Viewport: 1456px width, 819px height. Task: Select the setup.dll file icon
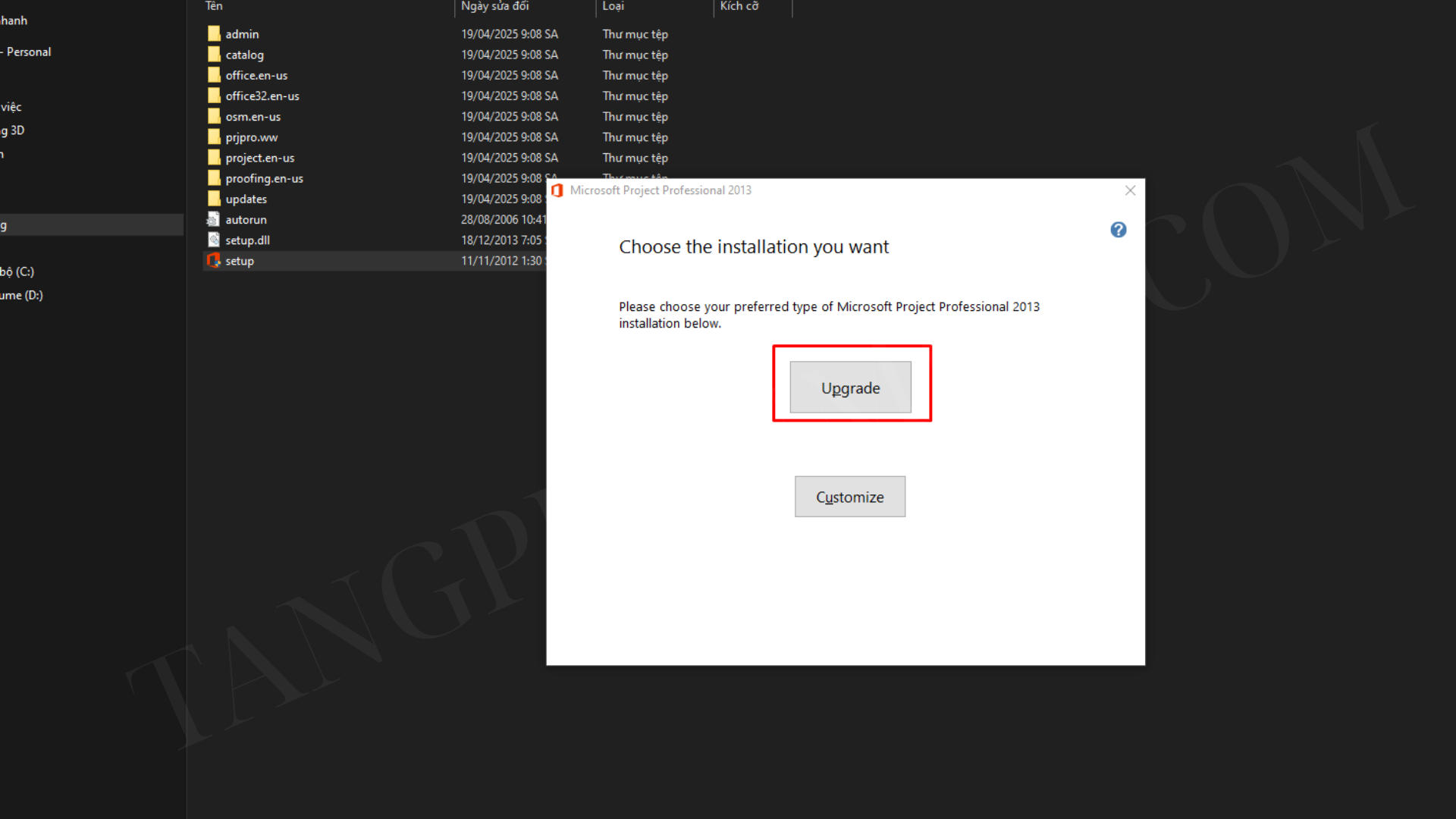214,240
